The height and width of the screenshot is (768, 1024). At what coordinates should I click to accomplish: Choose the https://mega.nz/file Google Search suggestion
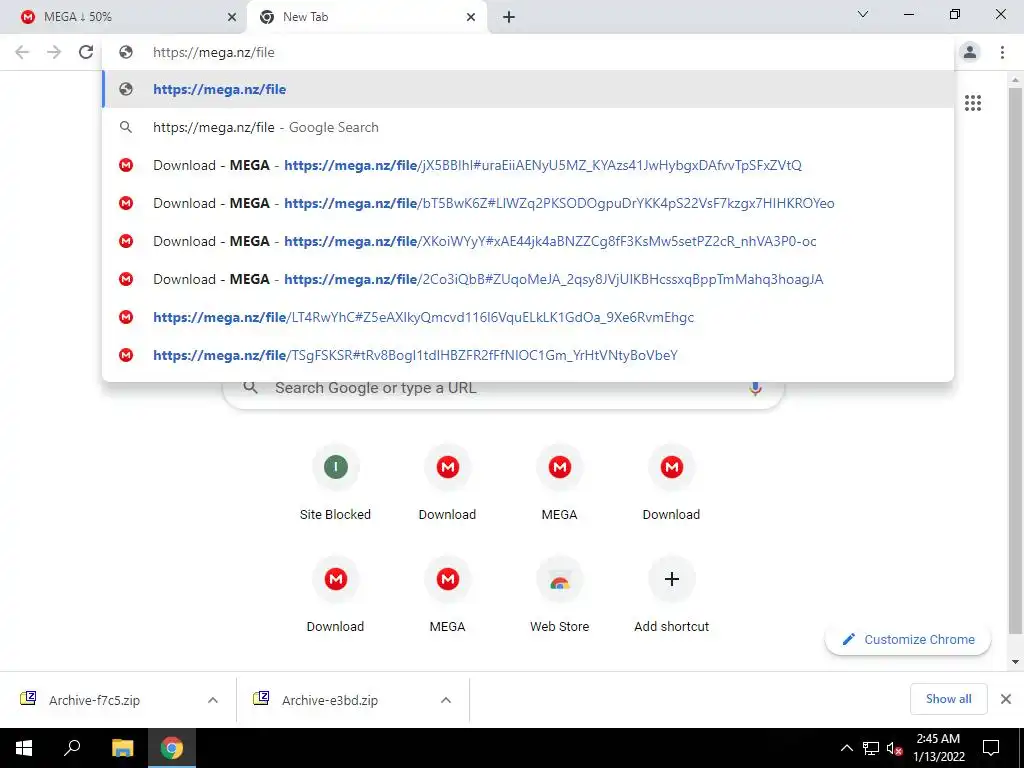(x=528, y=127)
